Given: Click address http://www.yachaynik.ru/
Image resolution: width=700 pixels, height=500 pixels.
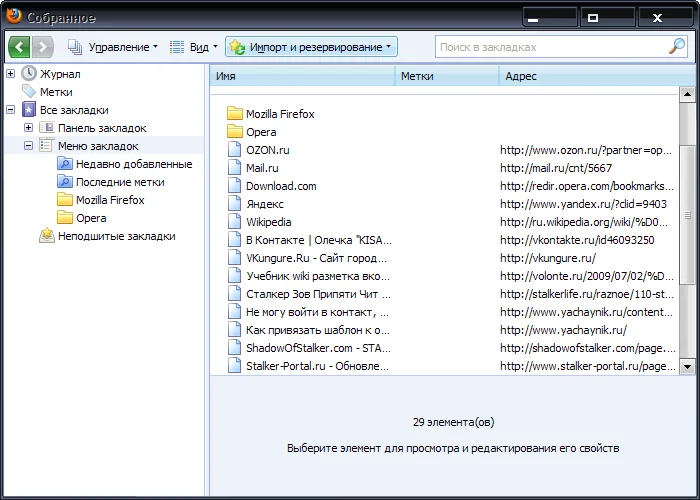Looking at the screenshot, I should point(563,330).
